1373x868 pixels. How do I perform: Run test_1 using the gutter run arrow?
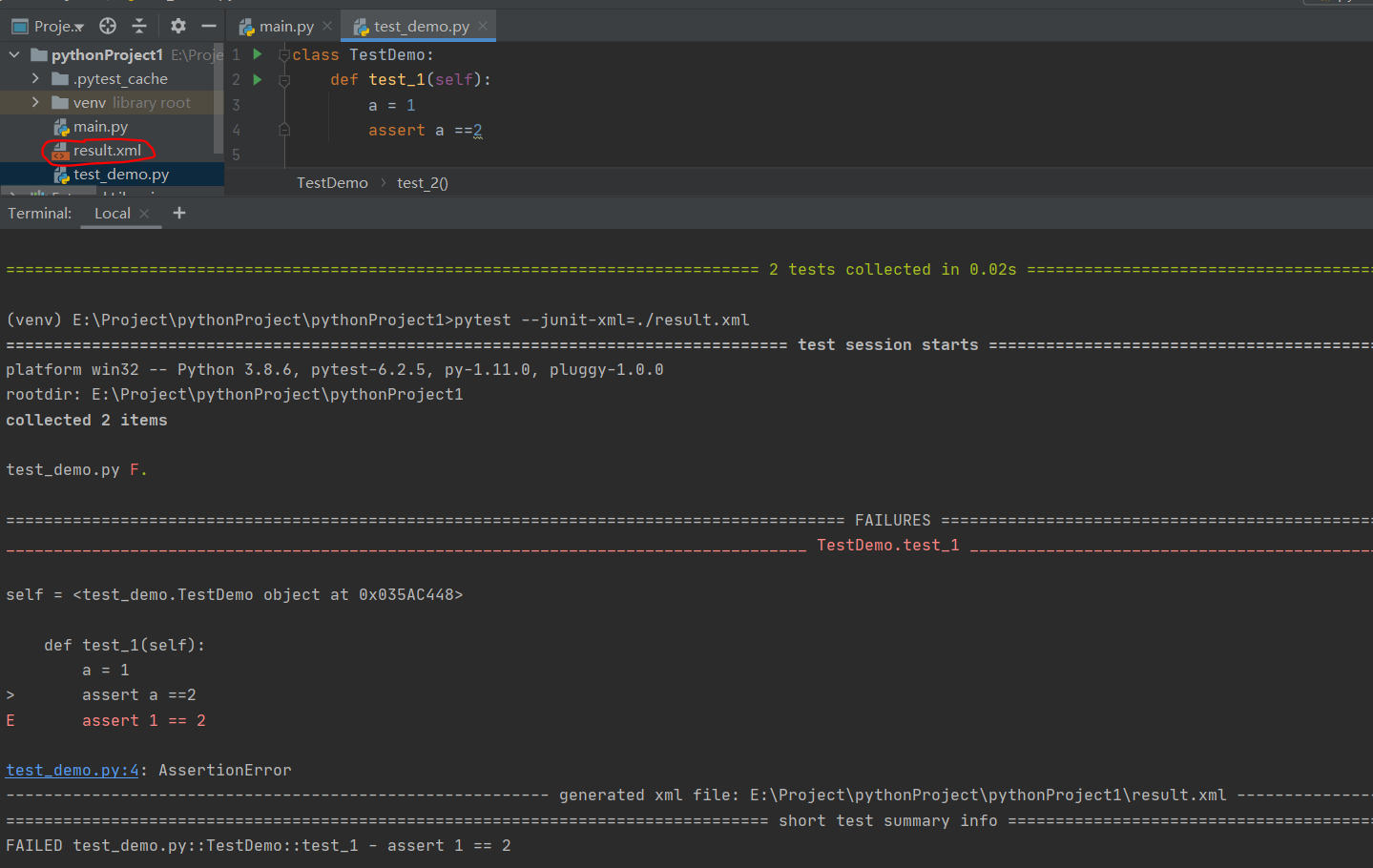258,79
